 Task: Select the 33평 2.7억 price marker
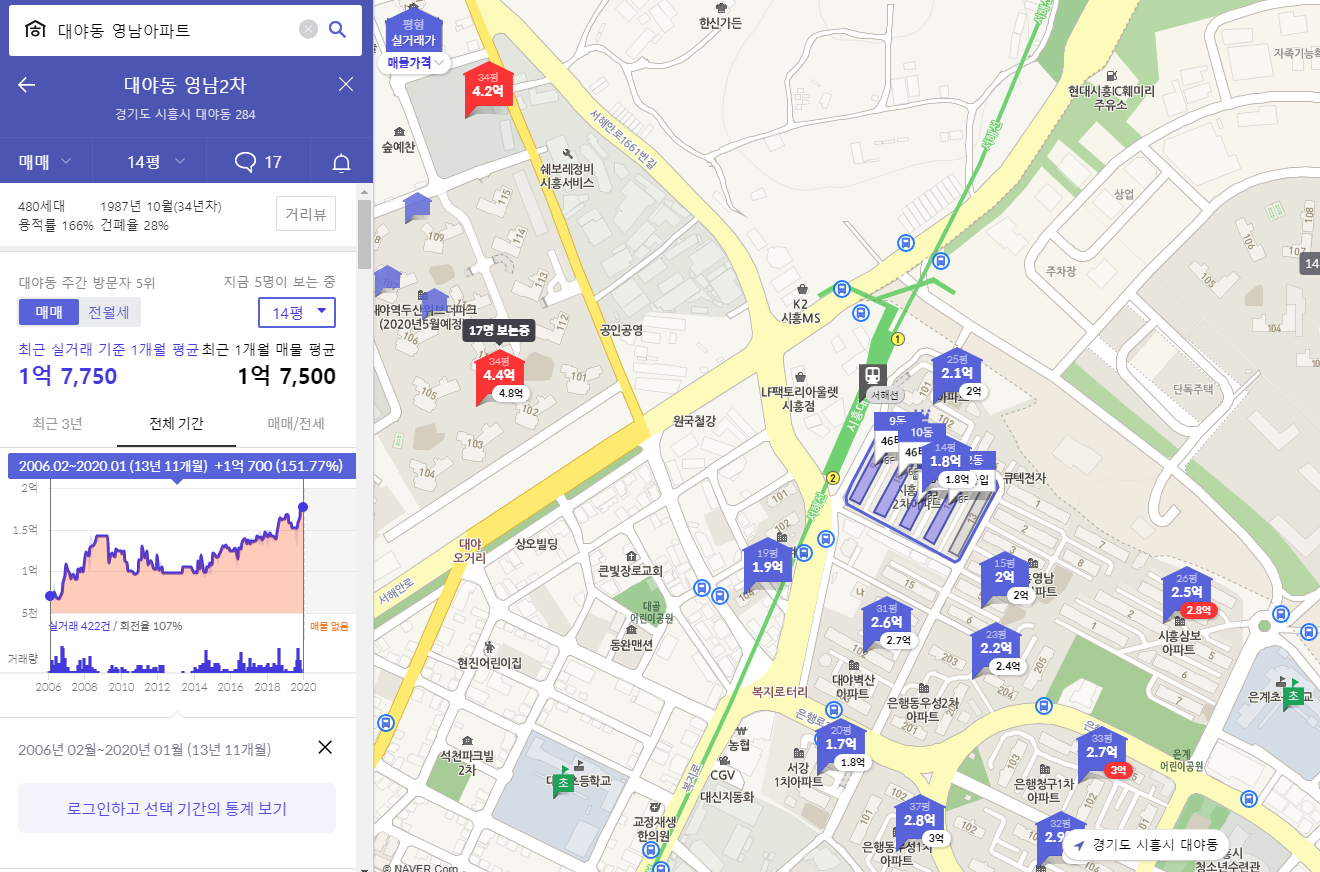tap(1101, 751)
